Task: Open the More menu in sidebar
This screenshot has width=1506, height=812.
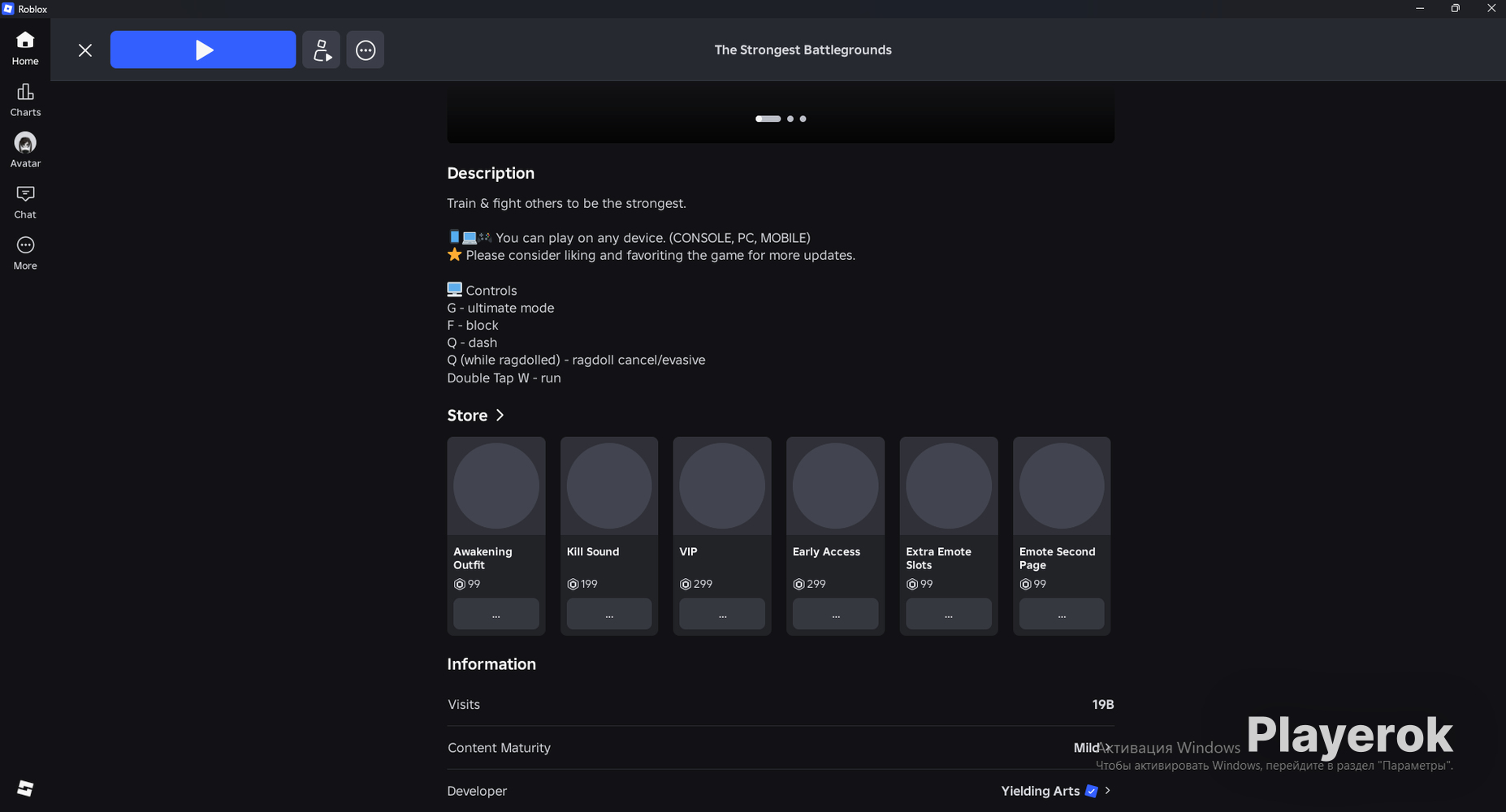Action: [25, 253]
